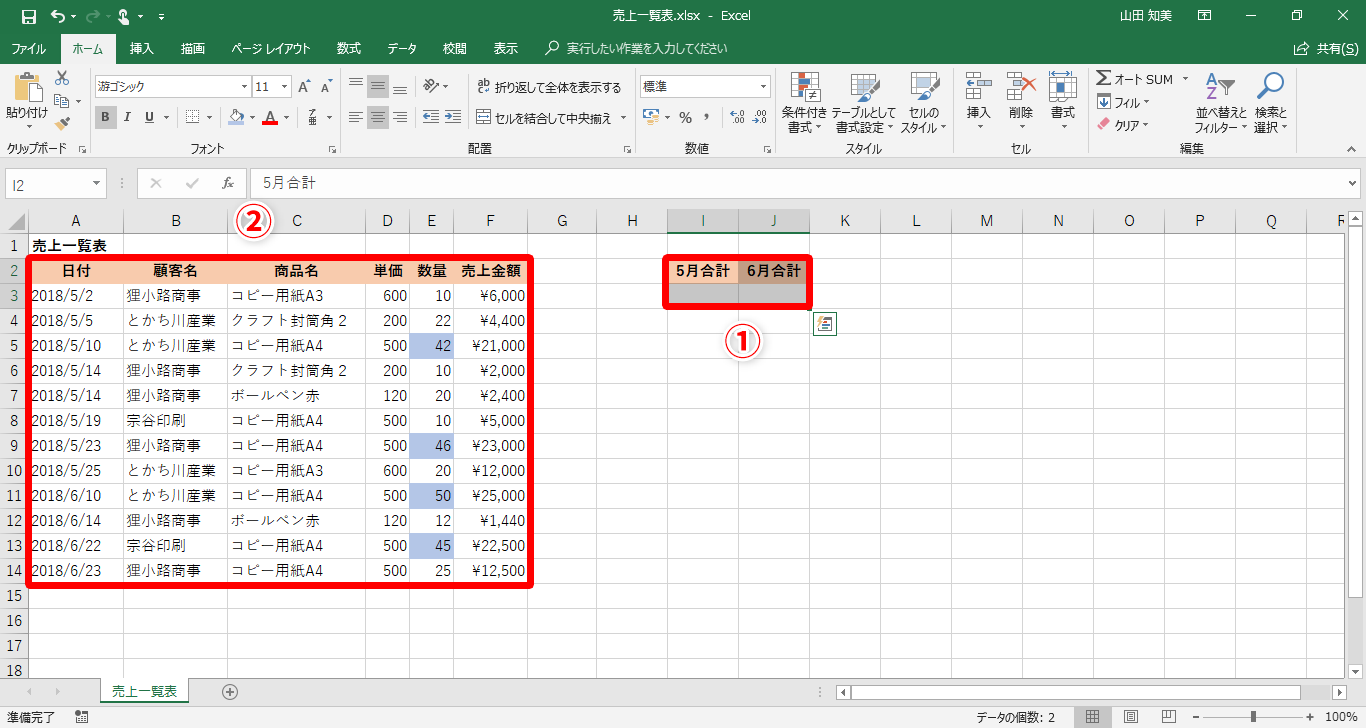The image size is (1366, 728).
Task: Activate the Format Painter brush
Action: (x=62, y=124)
